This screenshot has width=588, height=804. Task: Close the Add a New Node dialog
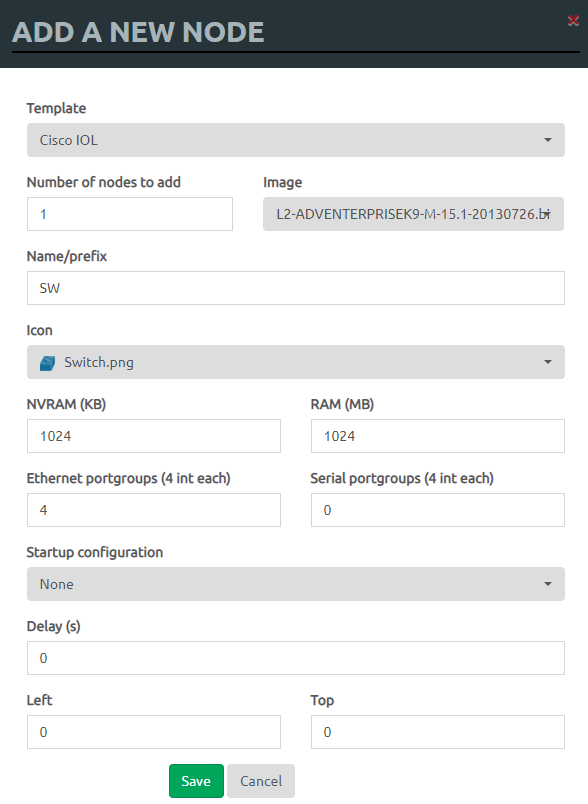pyautogui.click(x=573, y=21)
